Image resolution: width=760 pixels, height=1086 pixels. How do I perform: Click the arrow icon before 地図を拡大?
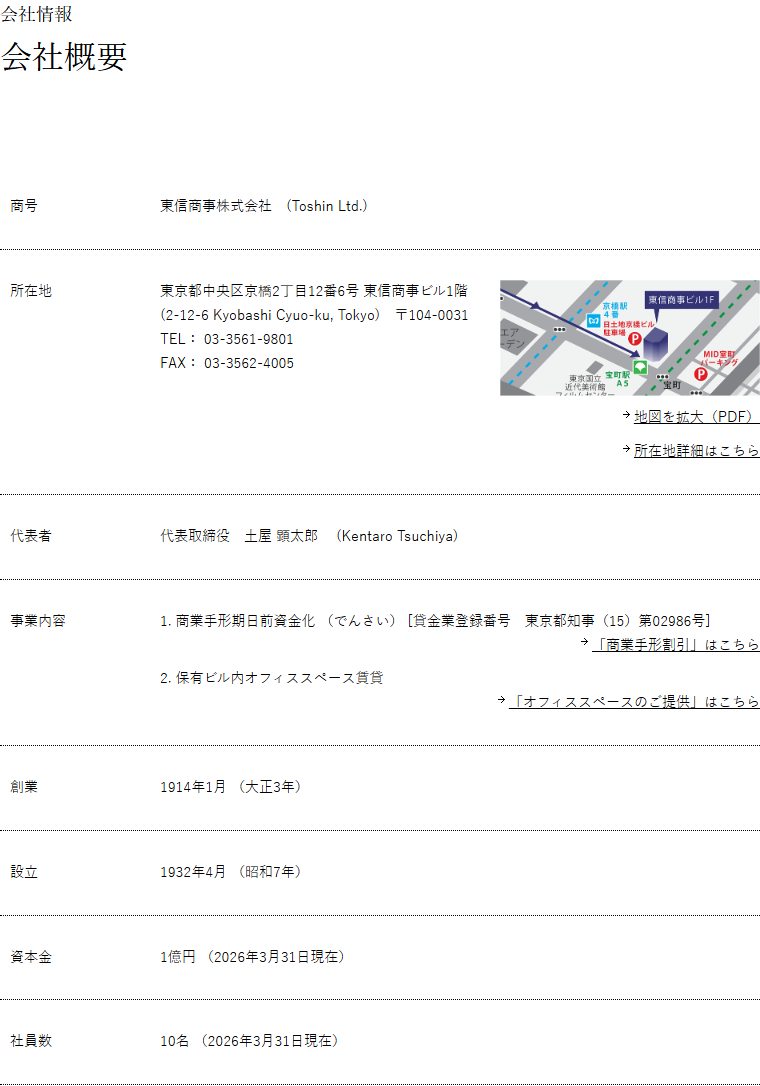626,415
